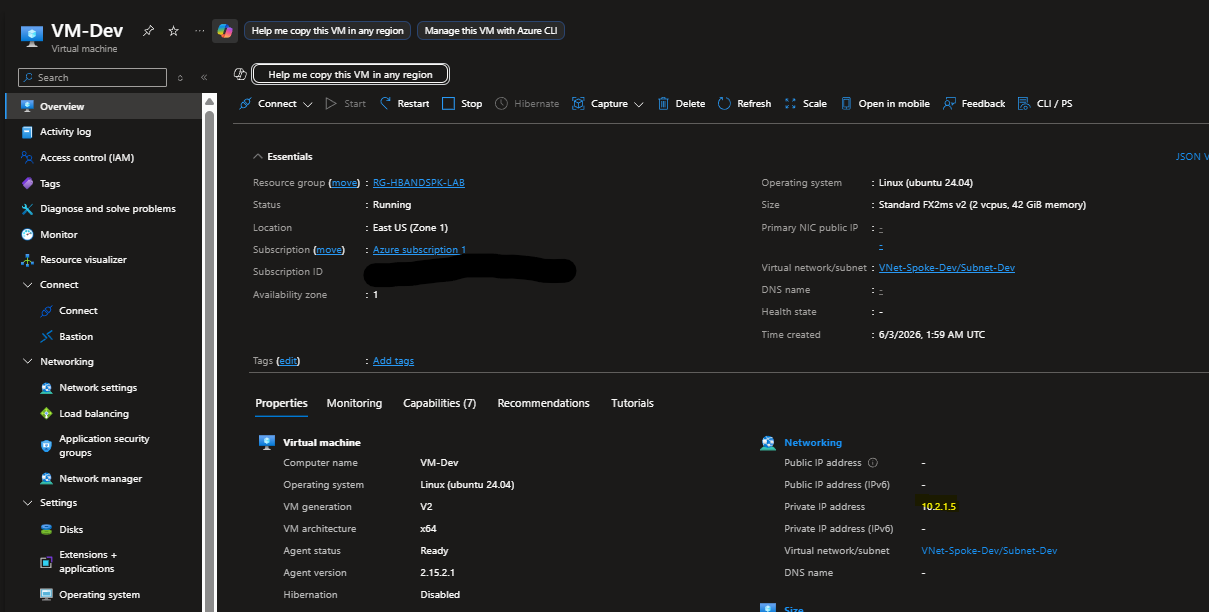Click the Operating system icon in the sidebar

coord(47,595)
